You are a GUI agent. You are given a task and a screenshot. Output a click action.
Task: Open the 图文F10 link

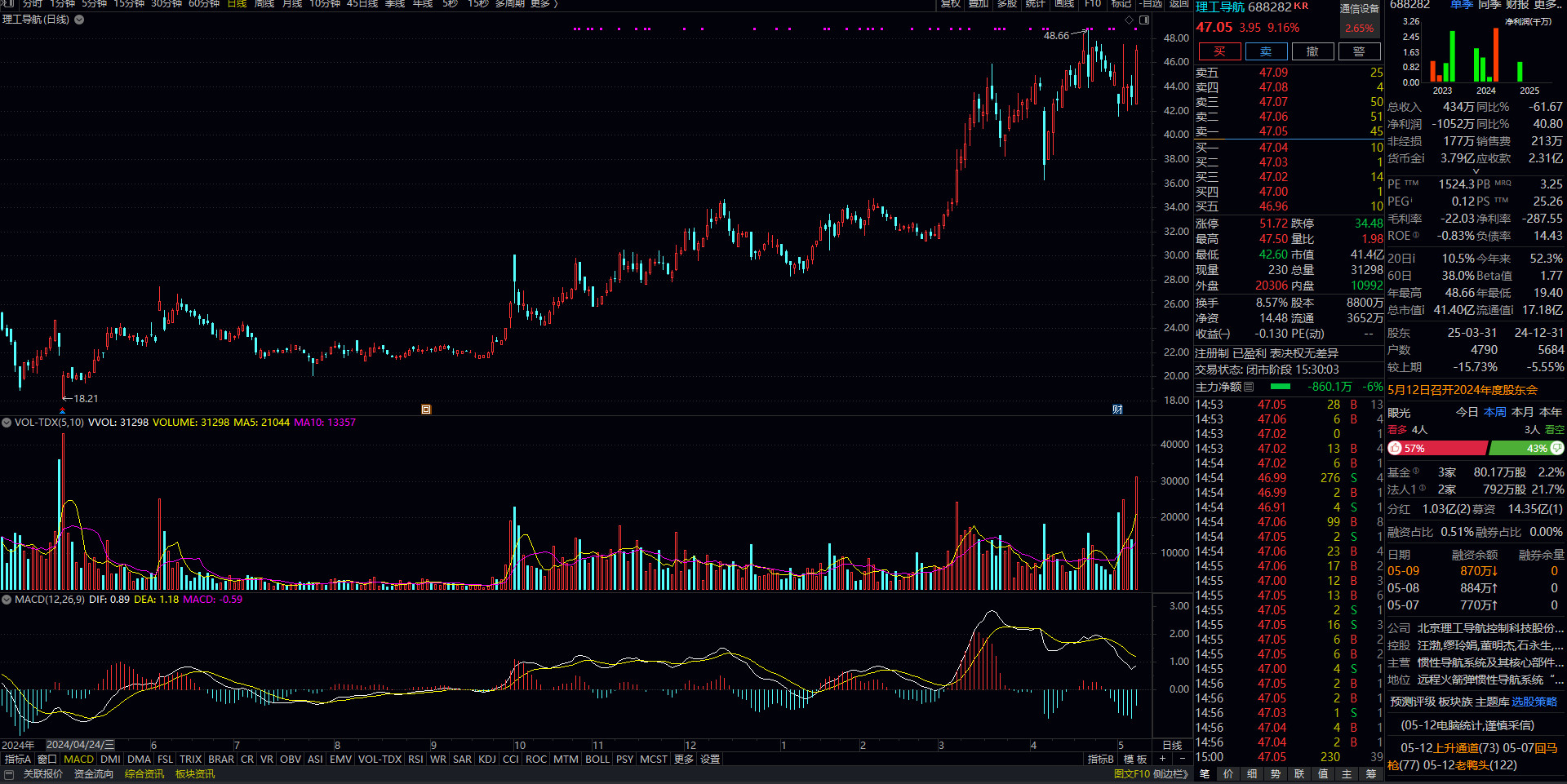point(1131,774)
